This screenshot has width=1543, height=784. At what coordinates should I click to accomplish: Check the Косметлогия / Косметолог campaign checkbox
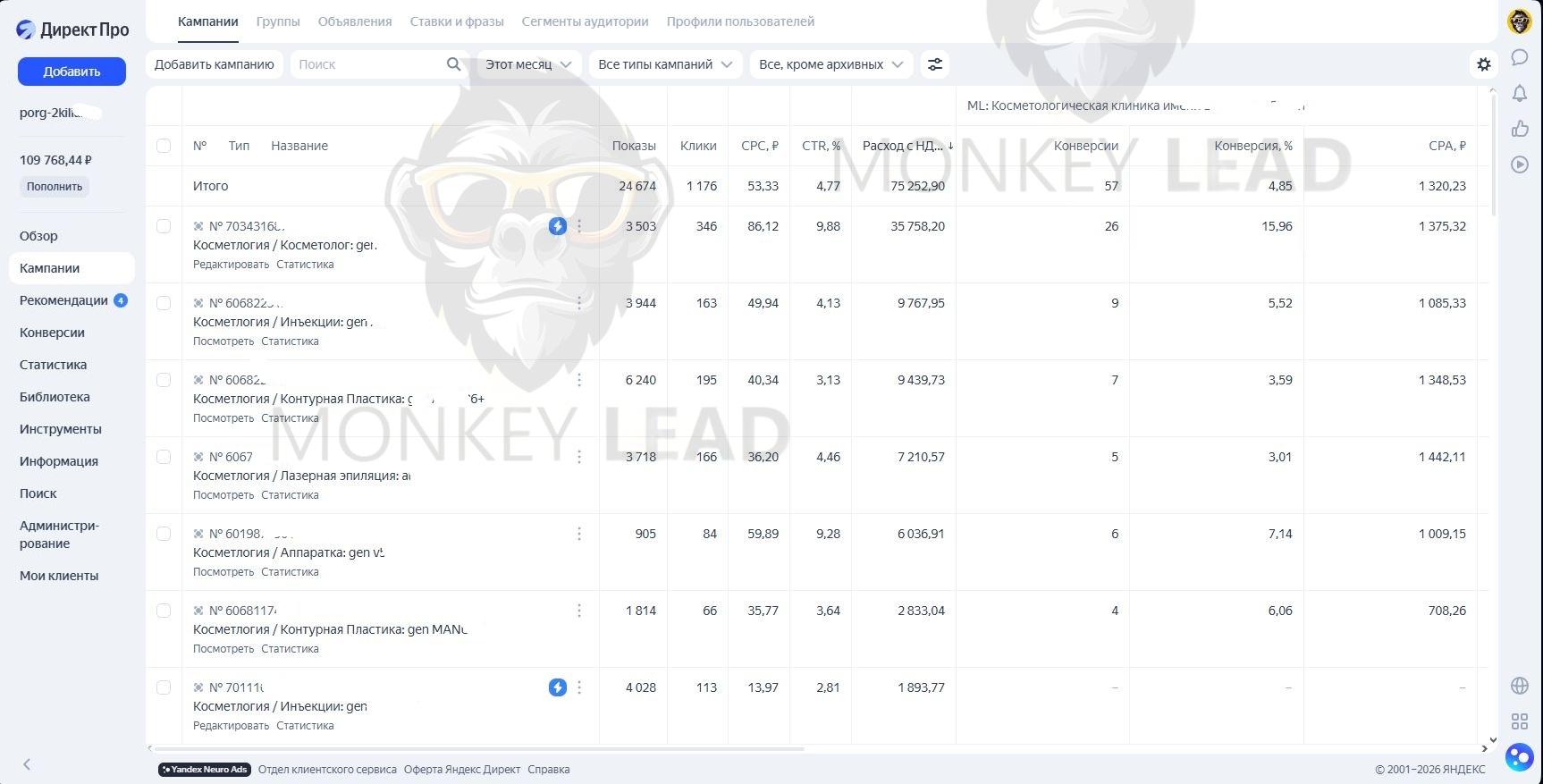164,226
